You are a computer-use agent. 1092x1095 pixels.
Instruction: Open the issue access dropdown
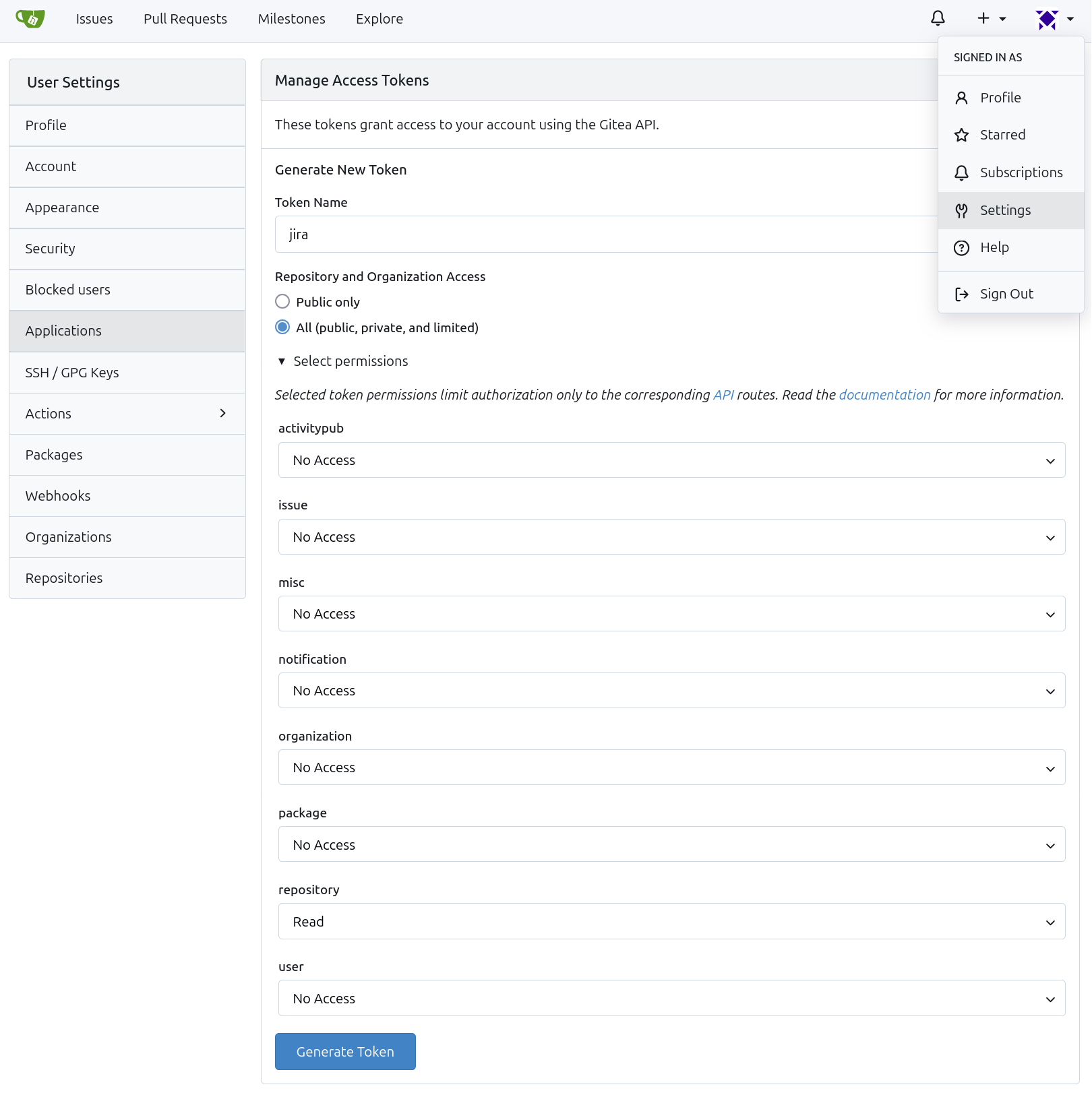coord(671,537)
